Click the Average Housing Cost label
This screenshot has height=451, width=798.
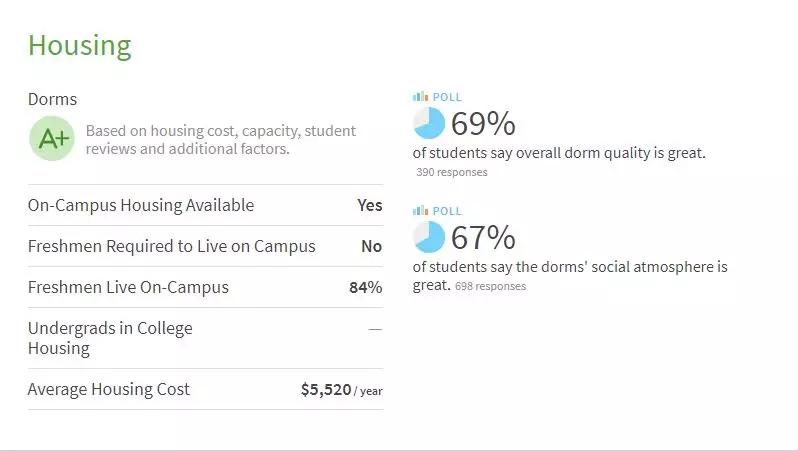108,389
